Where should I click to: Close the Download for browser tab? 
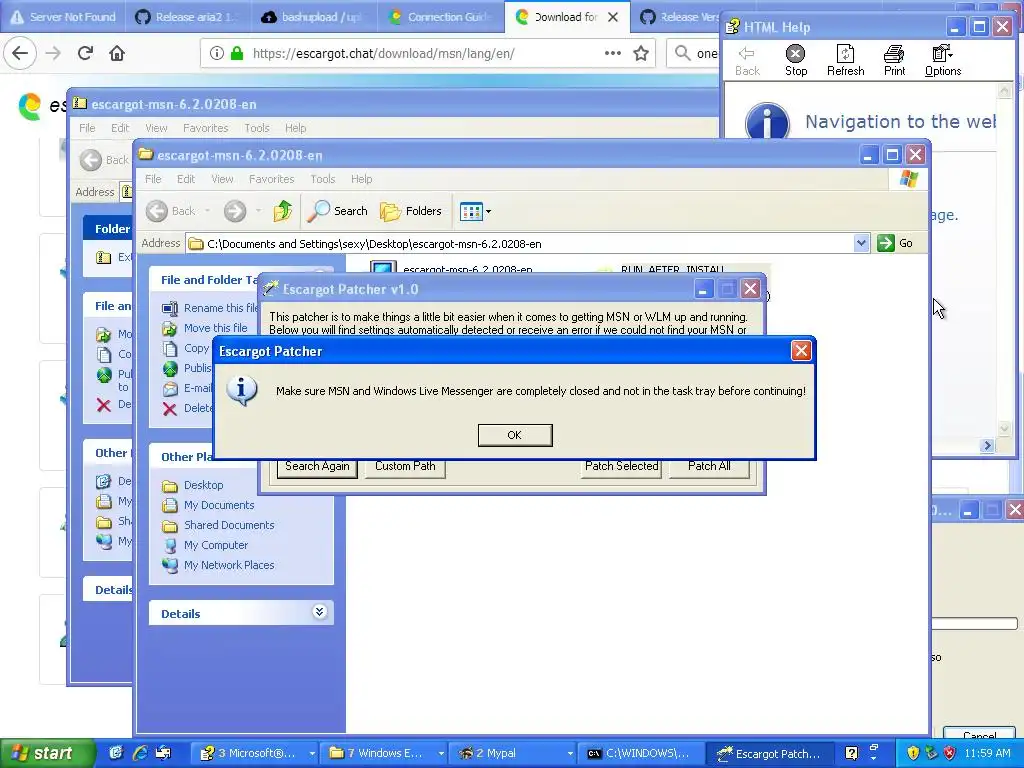click(613, 17)
